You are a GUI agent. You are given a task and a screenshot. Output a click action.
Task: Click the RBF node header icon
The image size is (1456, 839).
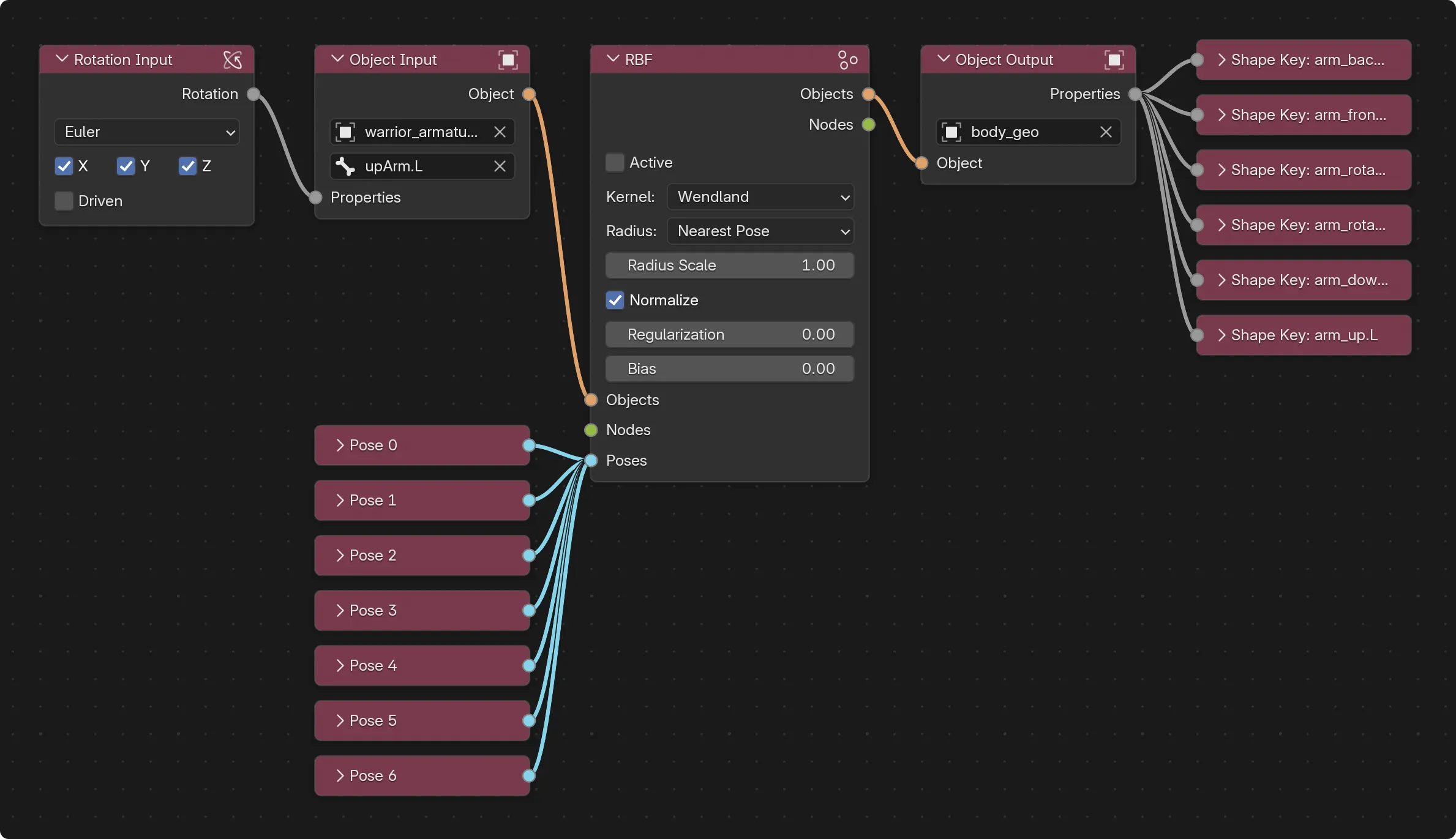click(848, 59)
